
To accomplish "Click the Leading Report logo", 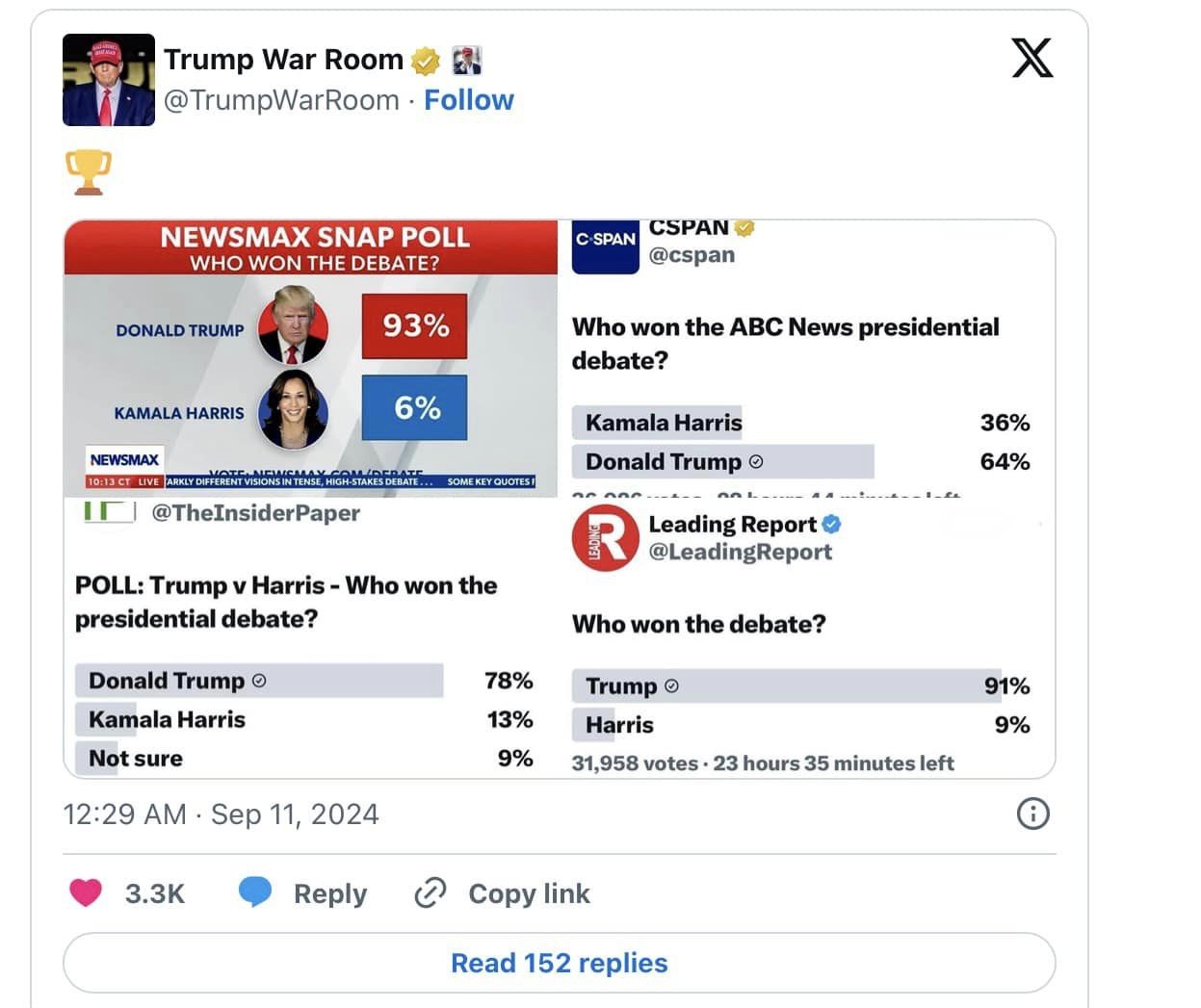I will (x=605, y=538).
